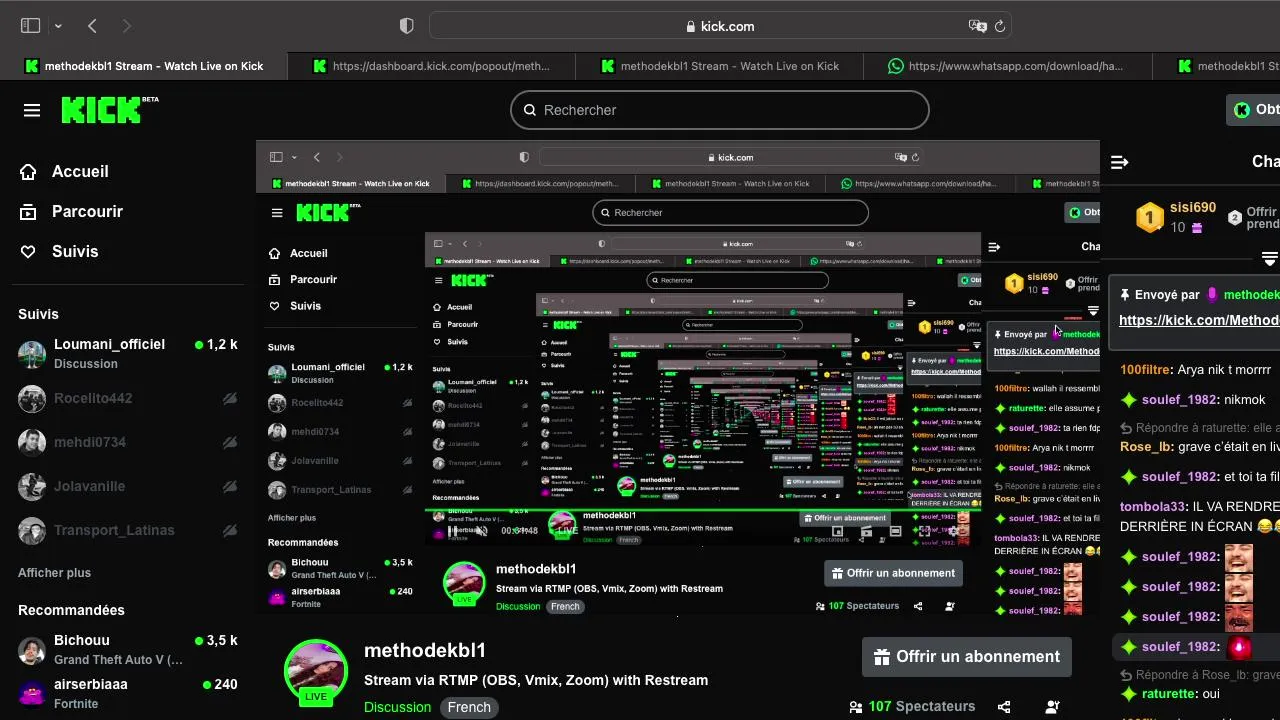Reload the page with the refresh icon

(999, 26)
